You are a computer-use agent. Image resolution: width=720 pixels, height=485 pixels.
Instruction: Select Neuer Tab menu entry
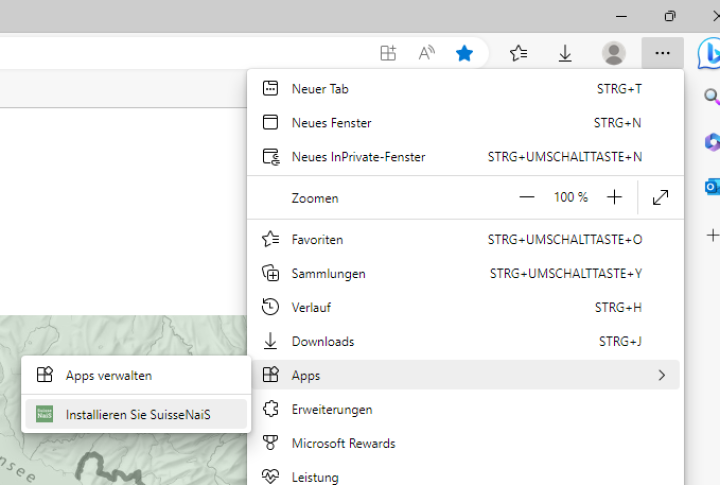click(x=320, y=89)
